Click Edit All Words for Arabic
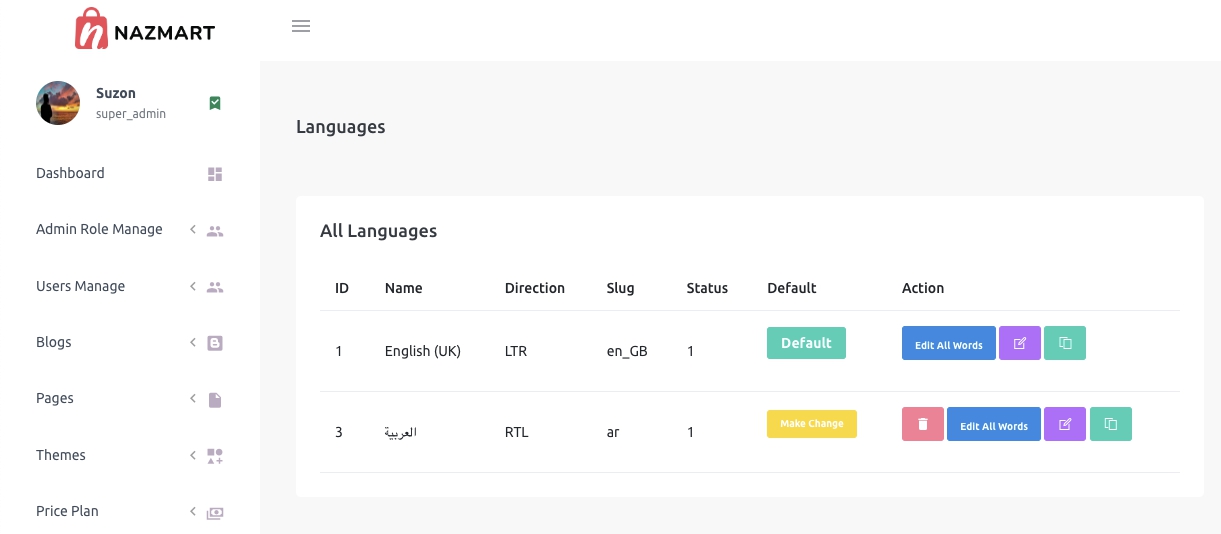This screenshot has width=1221, height=534. (993, 424)
